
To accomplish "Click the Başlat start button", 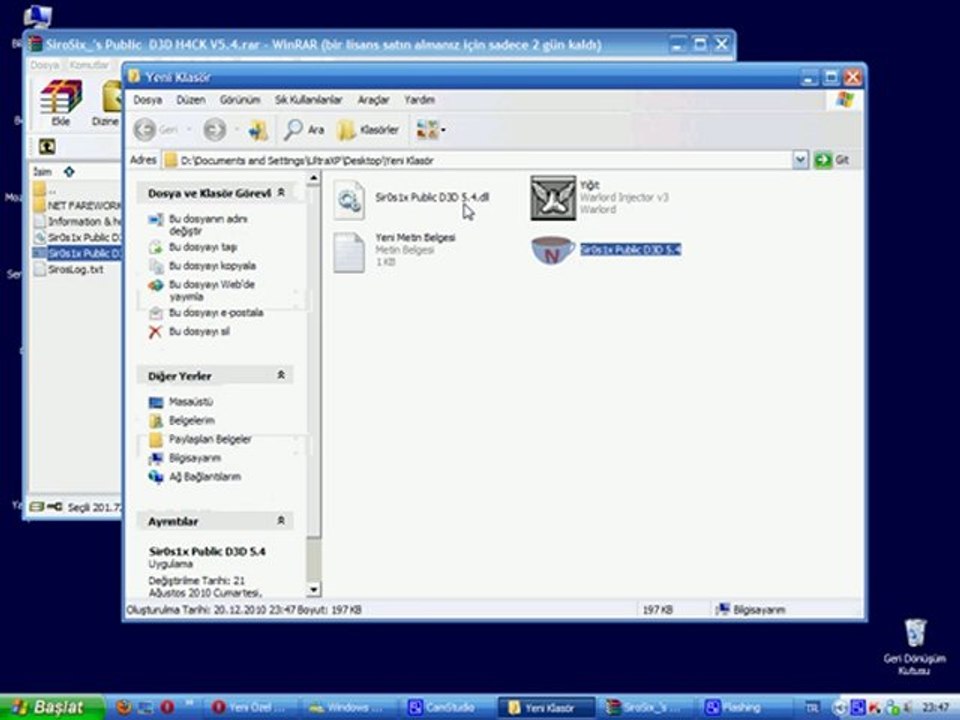I will click(51, 708).
